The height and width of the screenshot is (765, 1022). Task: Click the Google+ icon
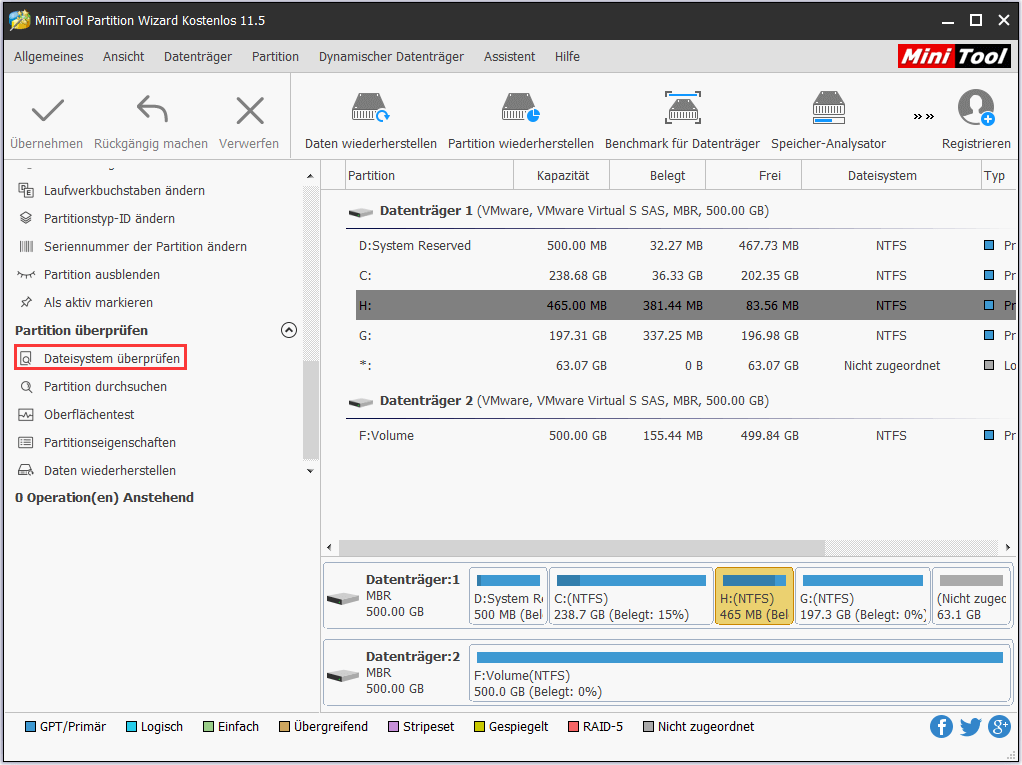(999, 727)
